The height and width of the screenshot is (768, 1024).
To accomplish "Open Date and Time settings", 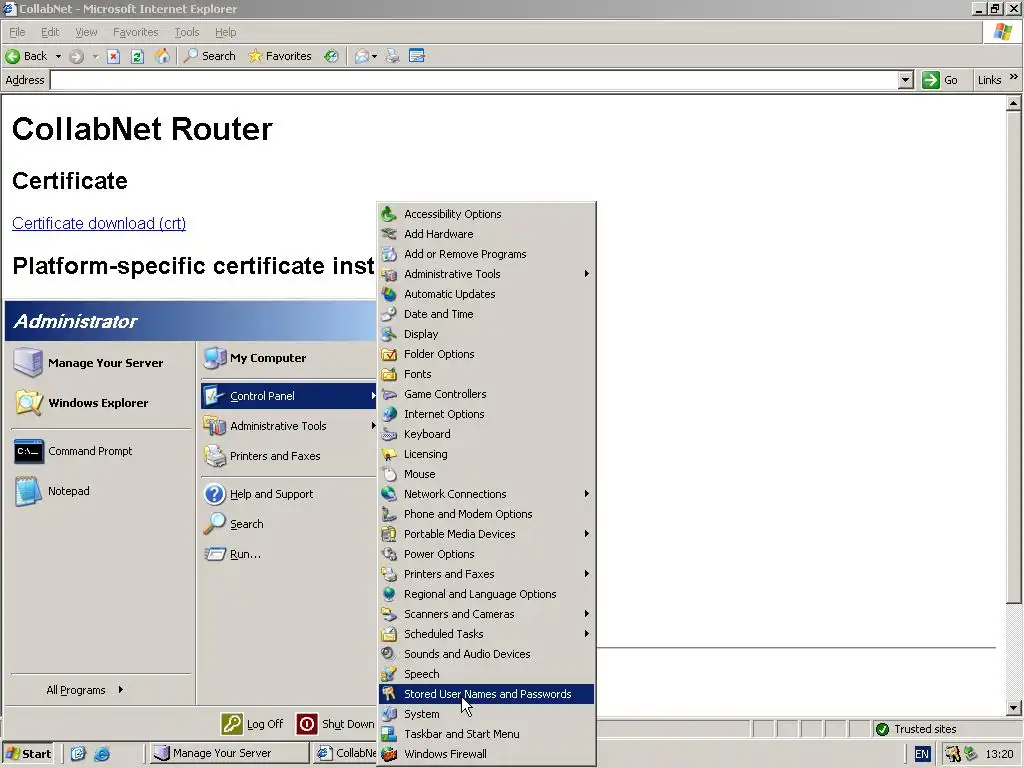I will click(487, 314).
